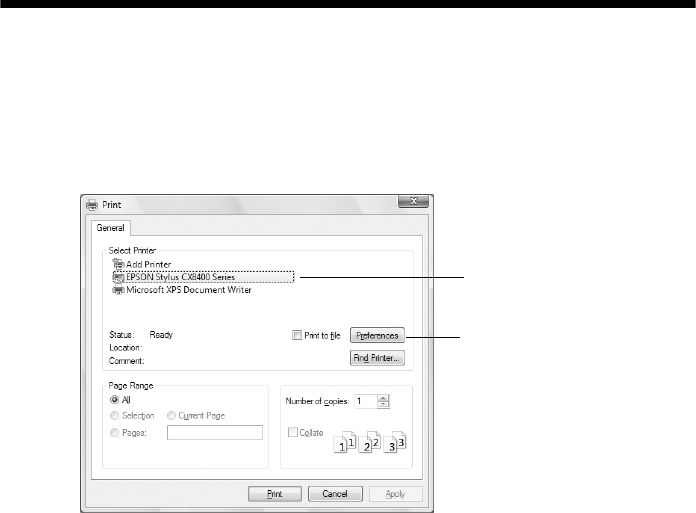Click the Add Printer icon

click(x=118, y=264)
